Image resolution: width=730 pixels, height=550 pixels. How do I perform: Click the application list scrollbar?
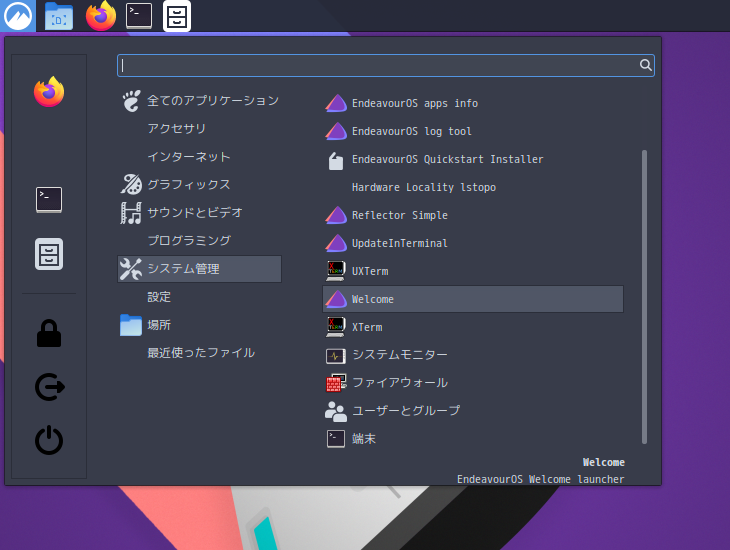[x=644, y=297]
